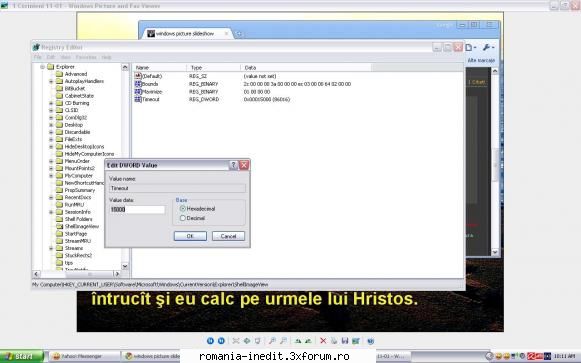Image resolution: width=581 pixels, height=363 pixels.
Task: Click the edit picture icon in the viewer toolbar
Action: pos(356,341)
